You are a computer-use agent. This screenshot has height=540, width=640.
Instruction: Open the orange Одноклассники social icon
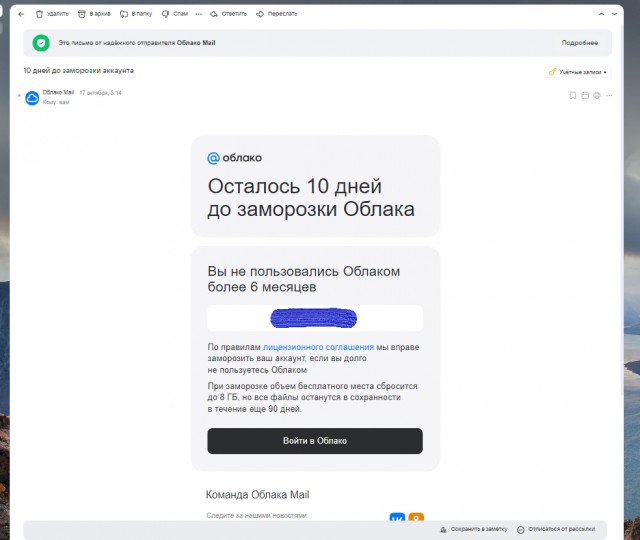click(416, 518)
